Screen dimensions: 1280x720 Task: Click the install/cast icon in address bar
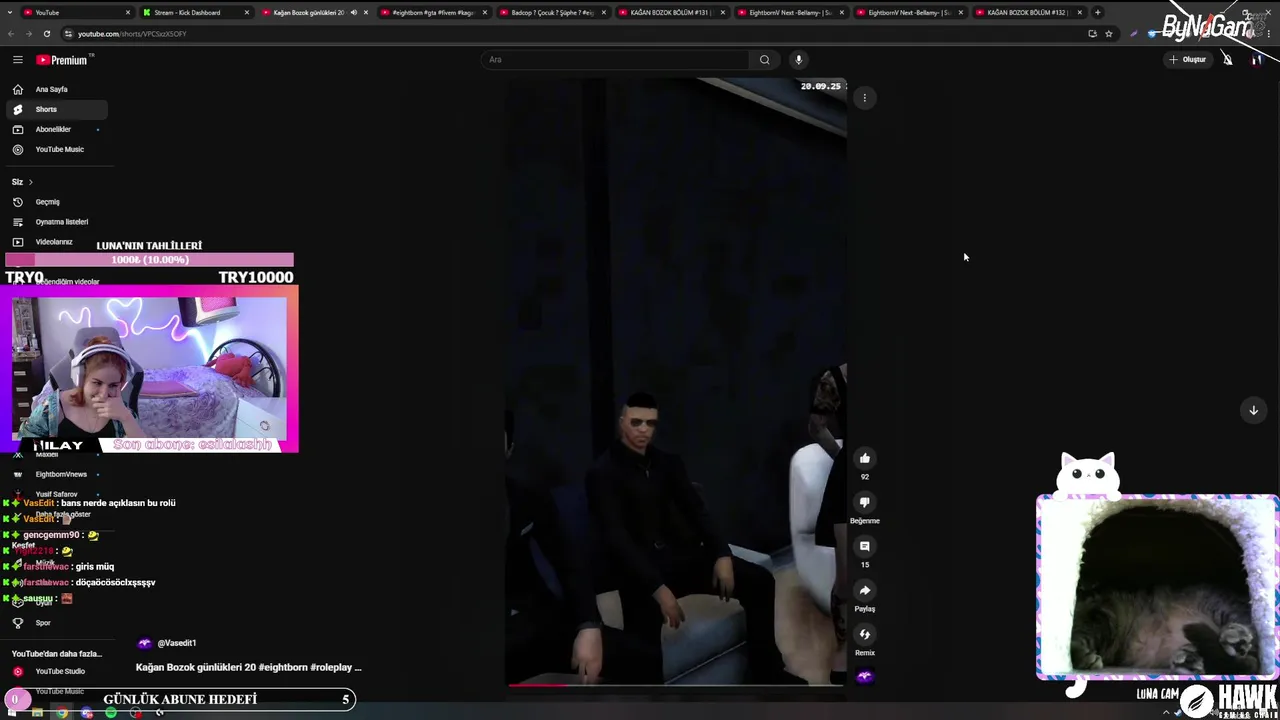pyautogui.click(x=1092, y=33)
